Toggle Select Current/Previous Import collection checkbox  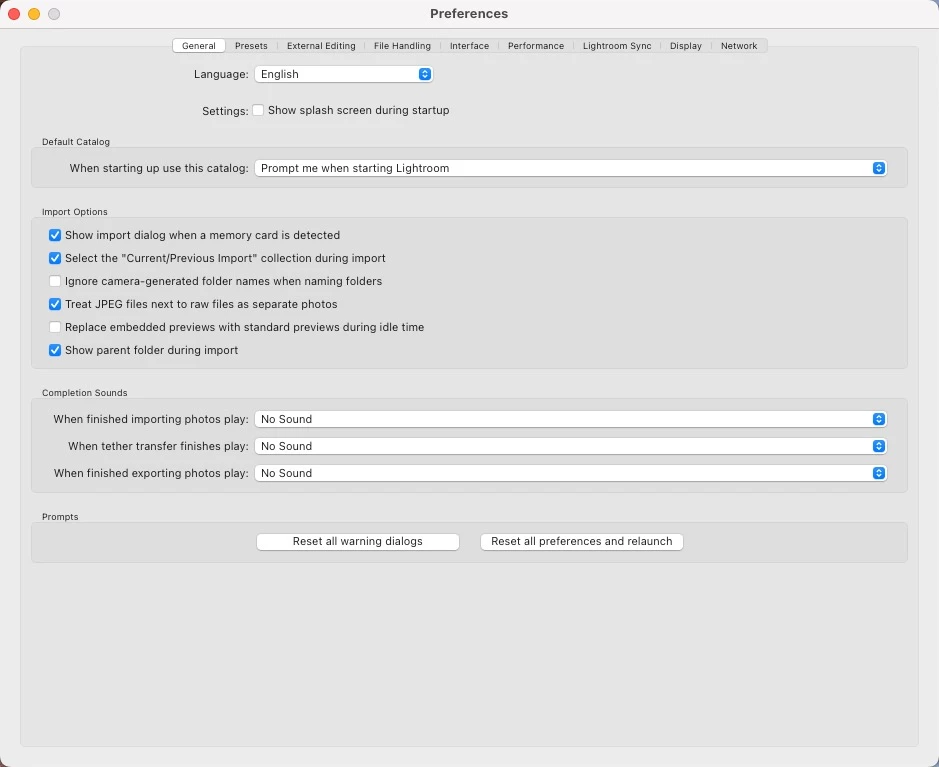coord(55,258)
